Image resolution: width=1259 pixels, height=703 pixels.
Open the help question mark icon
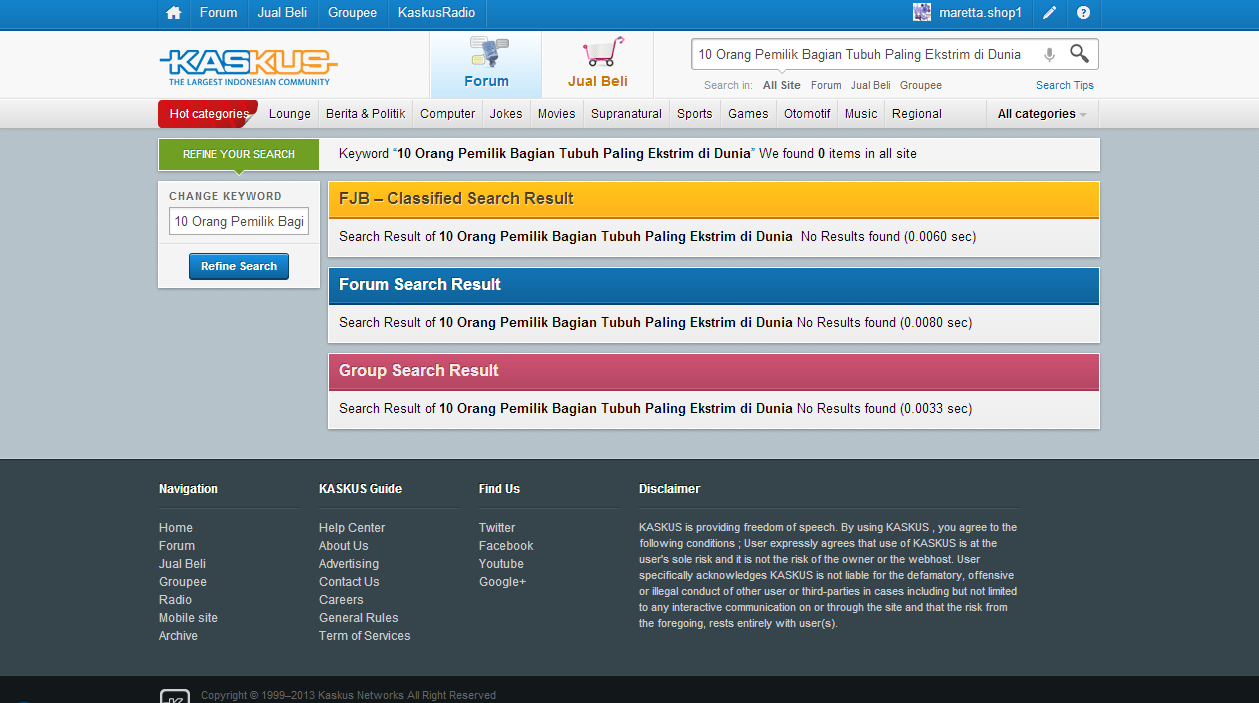pyautogui.click(x=1083, y=13)
